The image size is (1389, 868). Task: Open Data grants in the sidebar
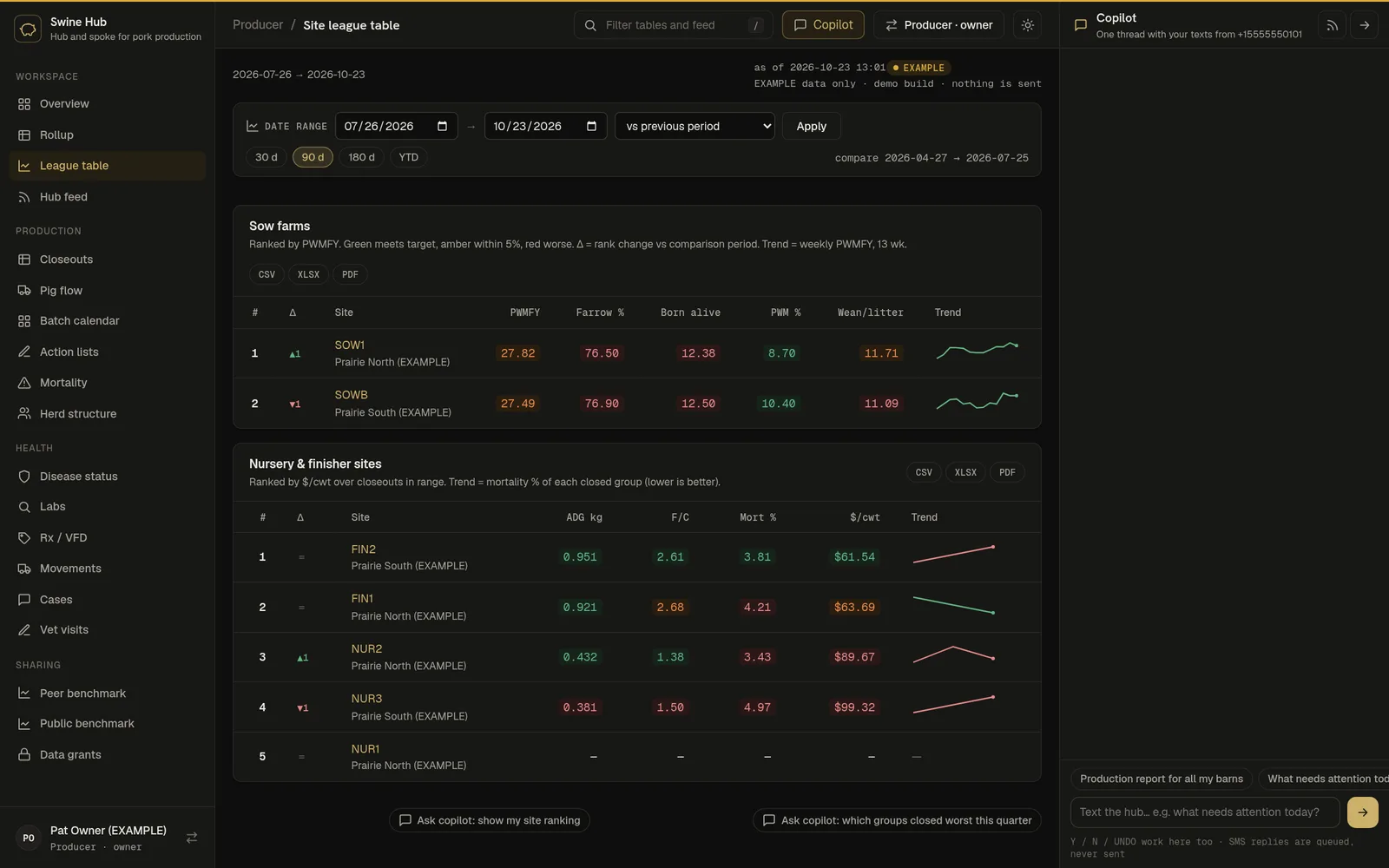(108, 755)
